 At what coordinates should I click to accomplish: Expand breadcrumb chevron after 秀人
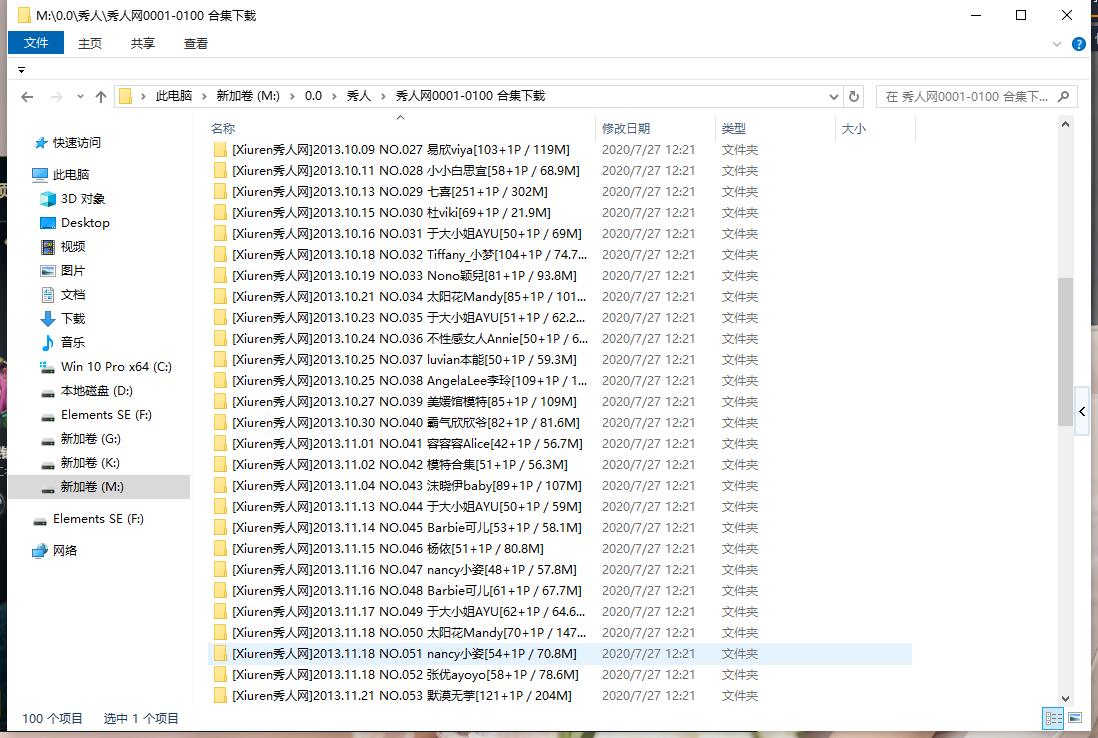point(383,96)
